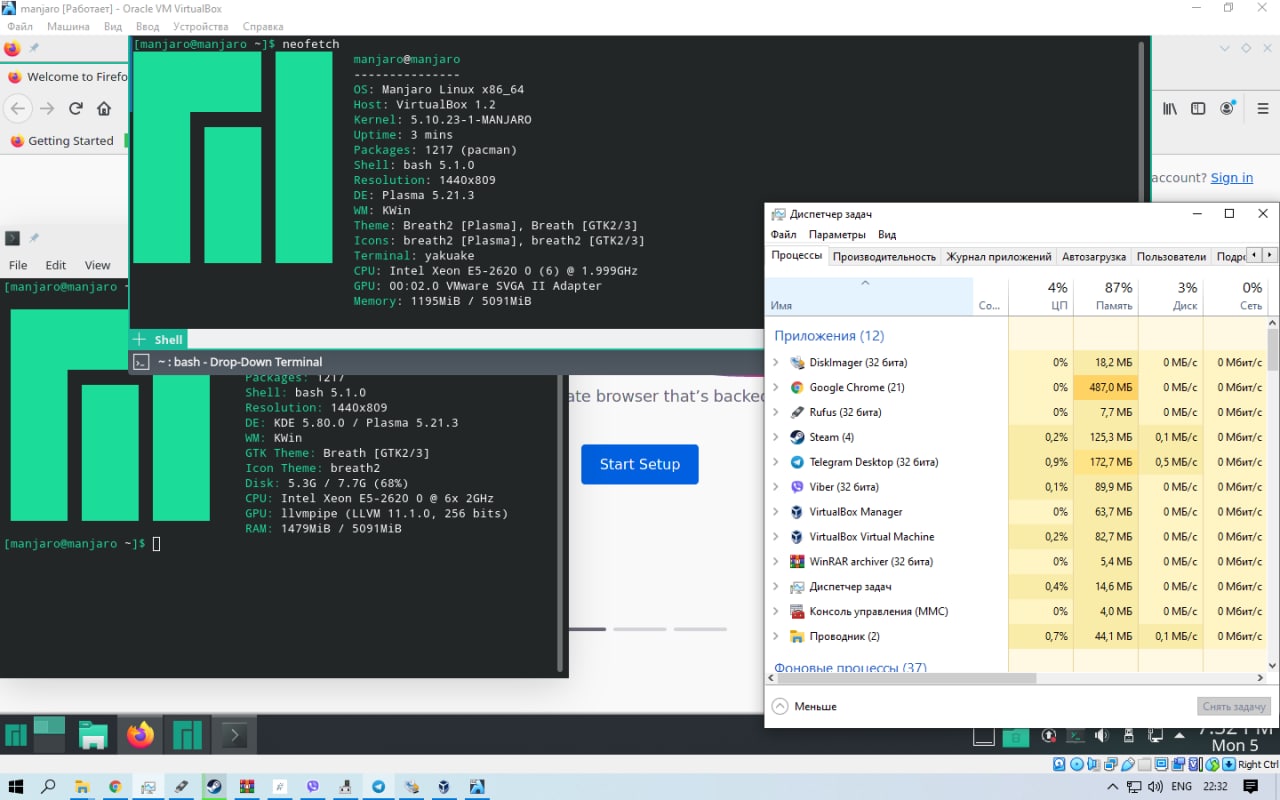Image resolution: width=1280 pixels, height=800 pixels.
Task: Switch to Автозагрузка tab
Action: [x=1093, y=256]
